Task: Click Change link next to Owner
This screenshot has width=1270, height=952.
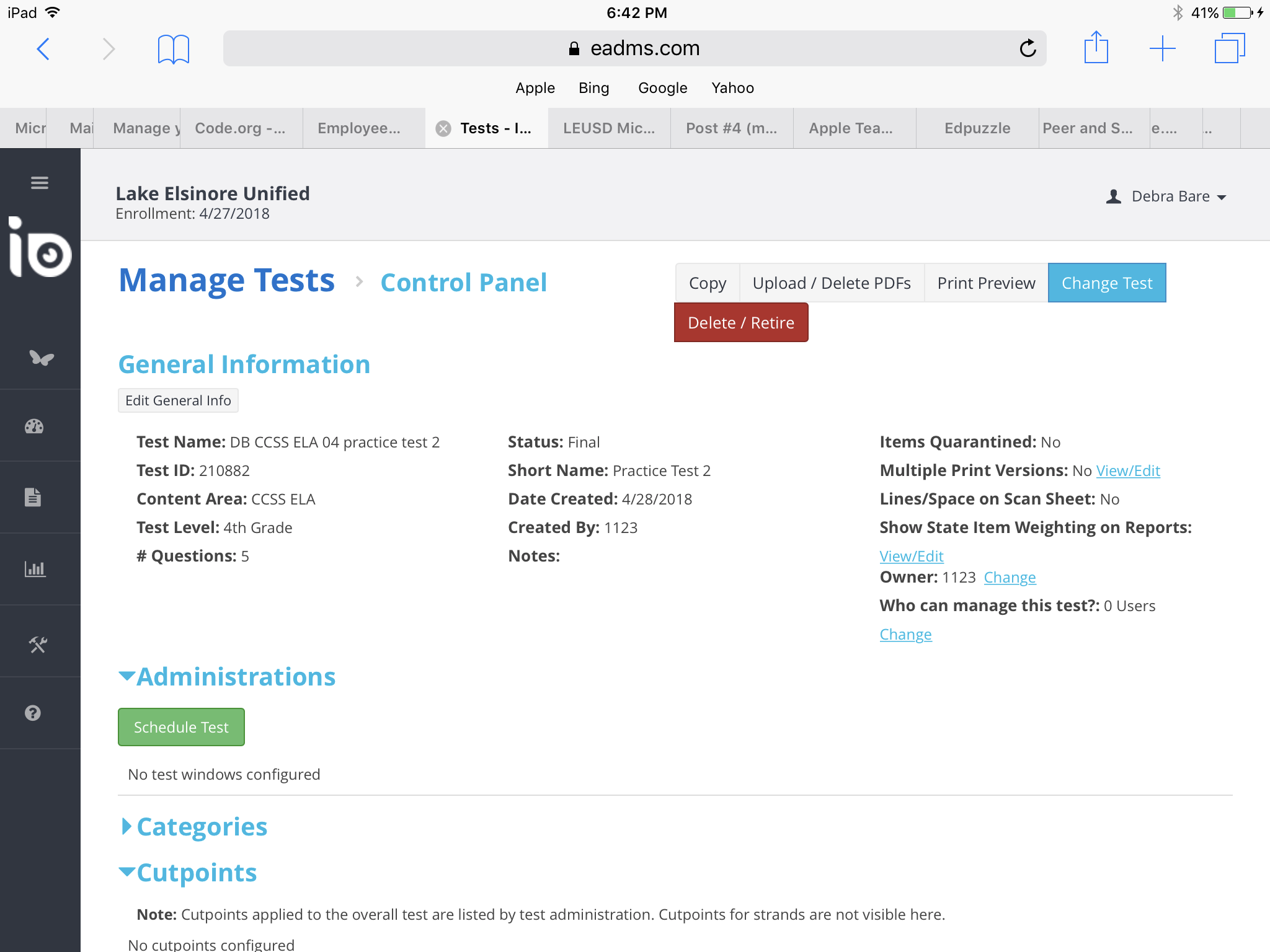Action: coord(1010,577)
